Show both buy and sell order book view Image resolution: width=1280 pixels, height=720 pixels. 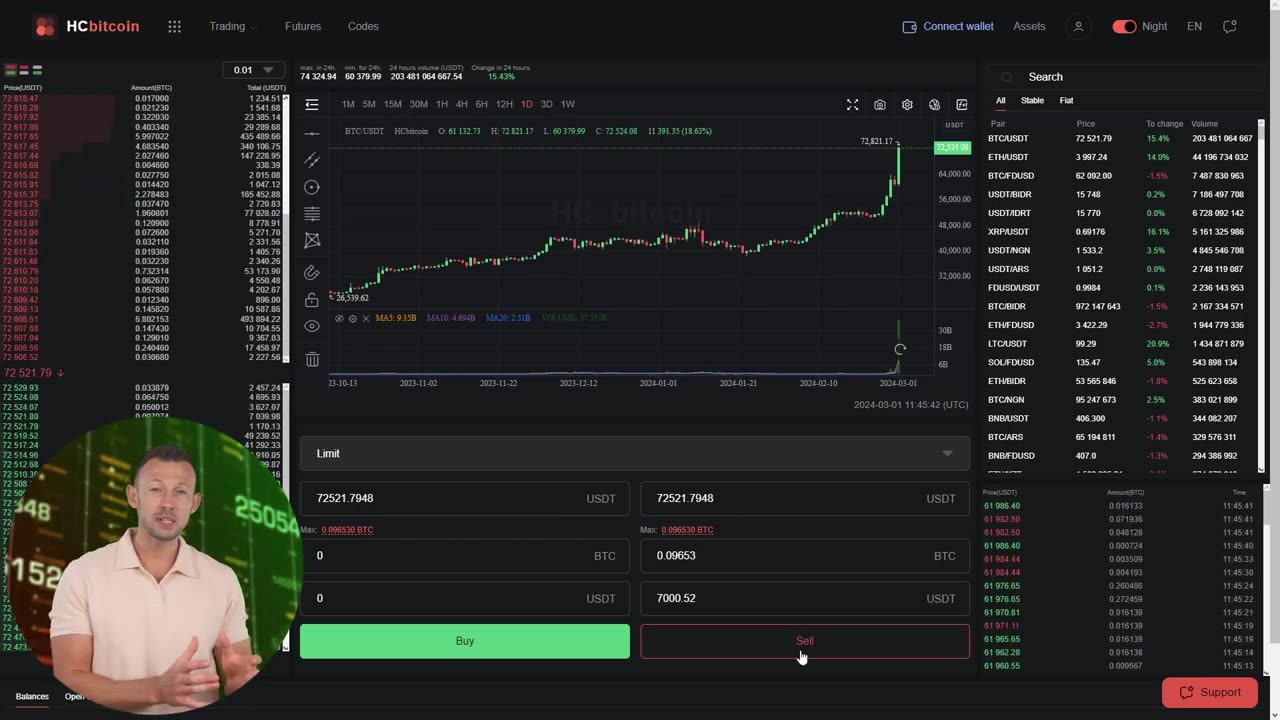pos(11,70)
